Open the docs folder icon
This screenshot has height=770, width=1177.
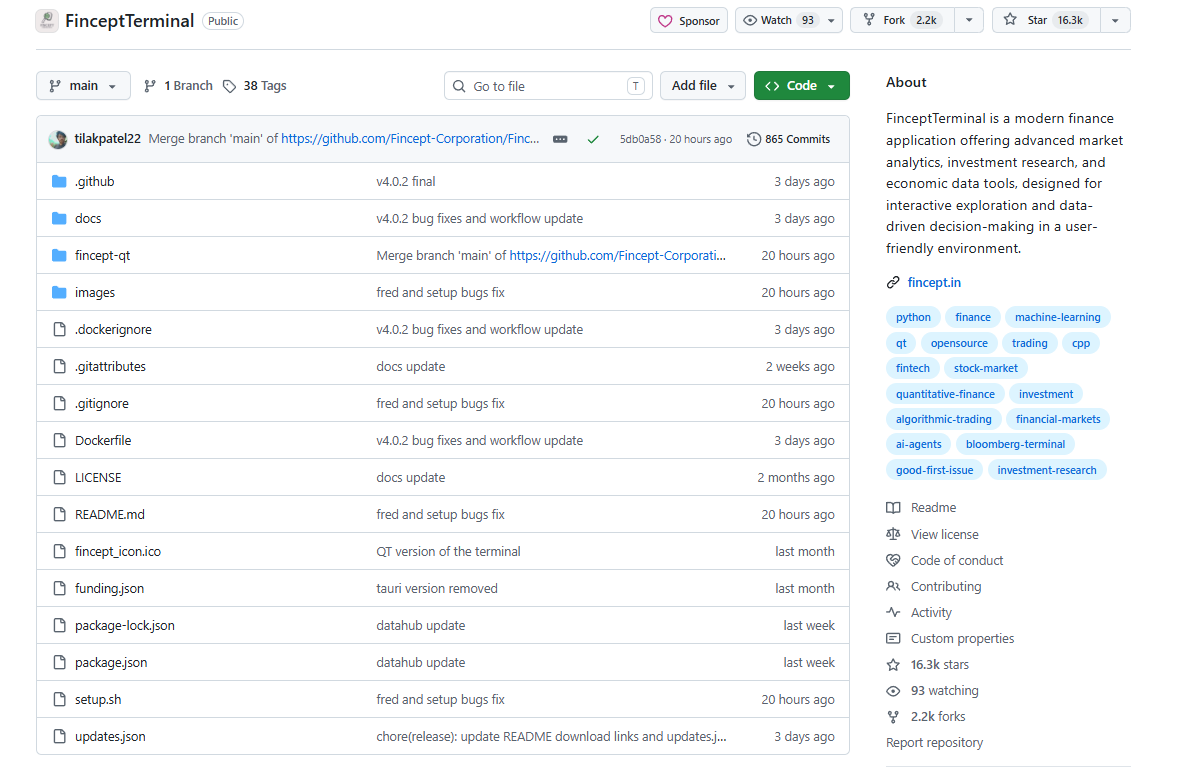(59, 218)
